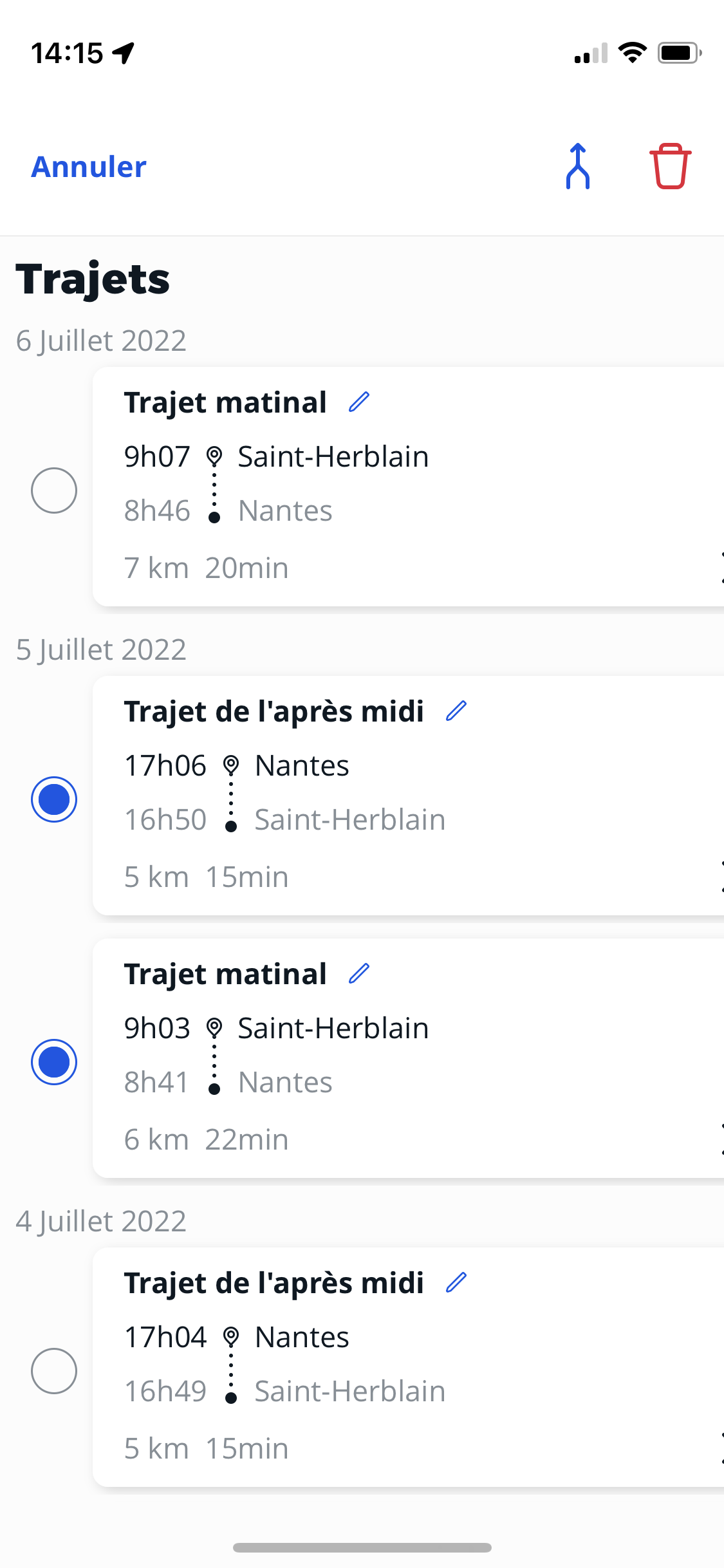Tap the home indicator bar

(362, 1547)
